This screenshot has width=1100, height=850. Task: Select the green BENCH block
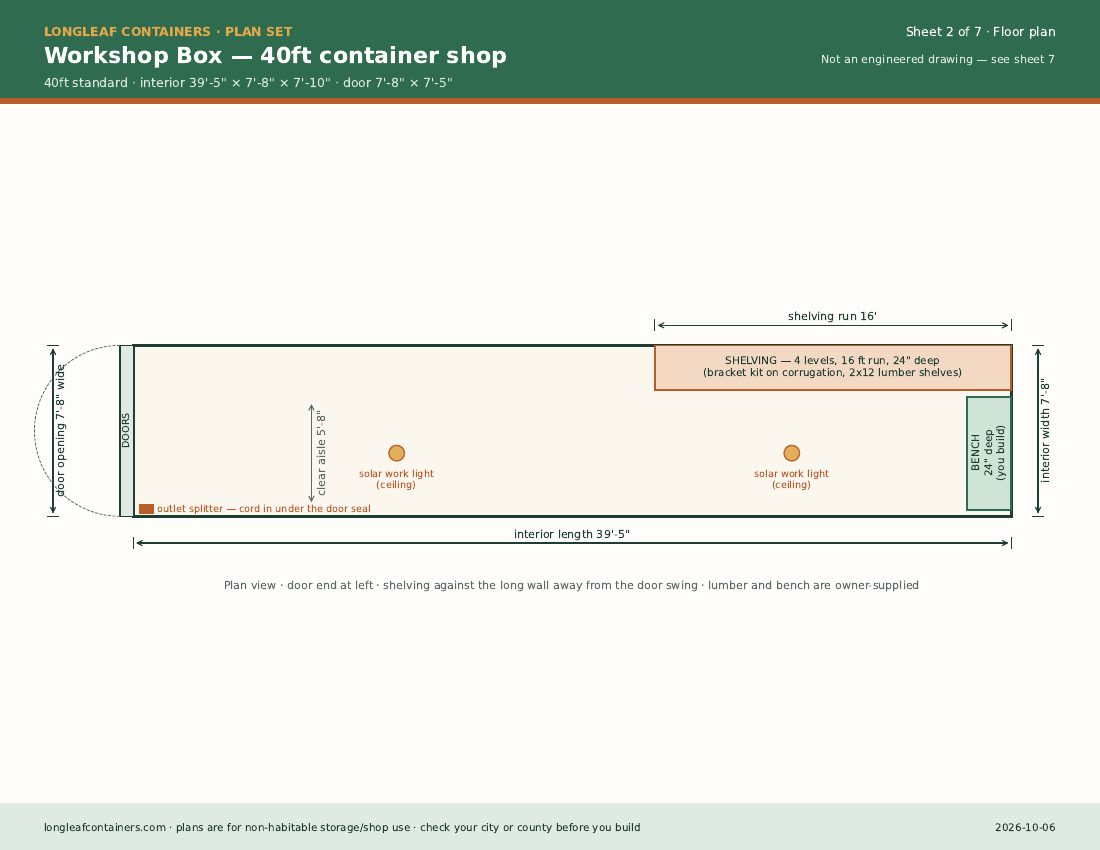pos(988,453)
